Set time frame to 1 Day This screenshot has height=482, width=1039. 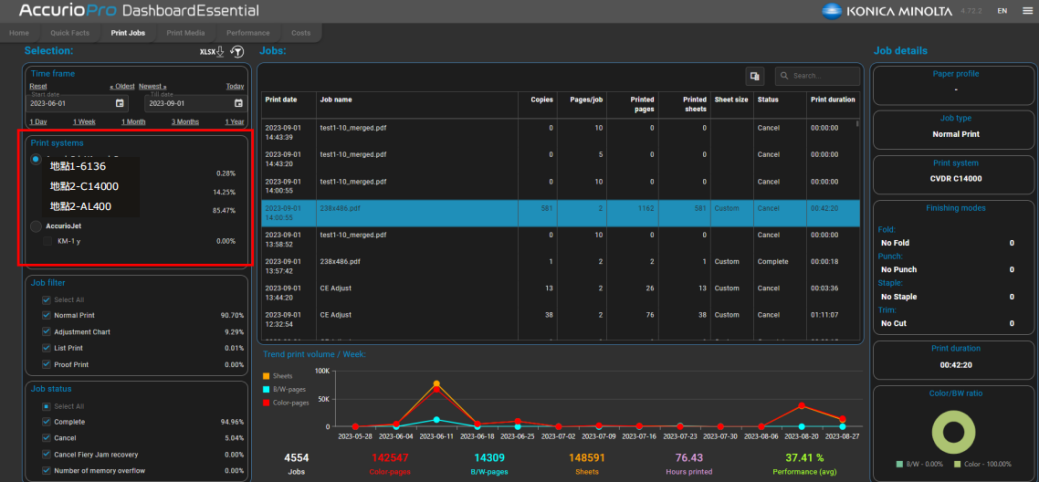pos(38,122)
